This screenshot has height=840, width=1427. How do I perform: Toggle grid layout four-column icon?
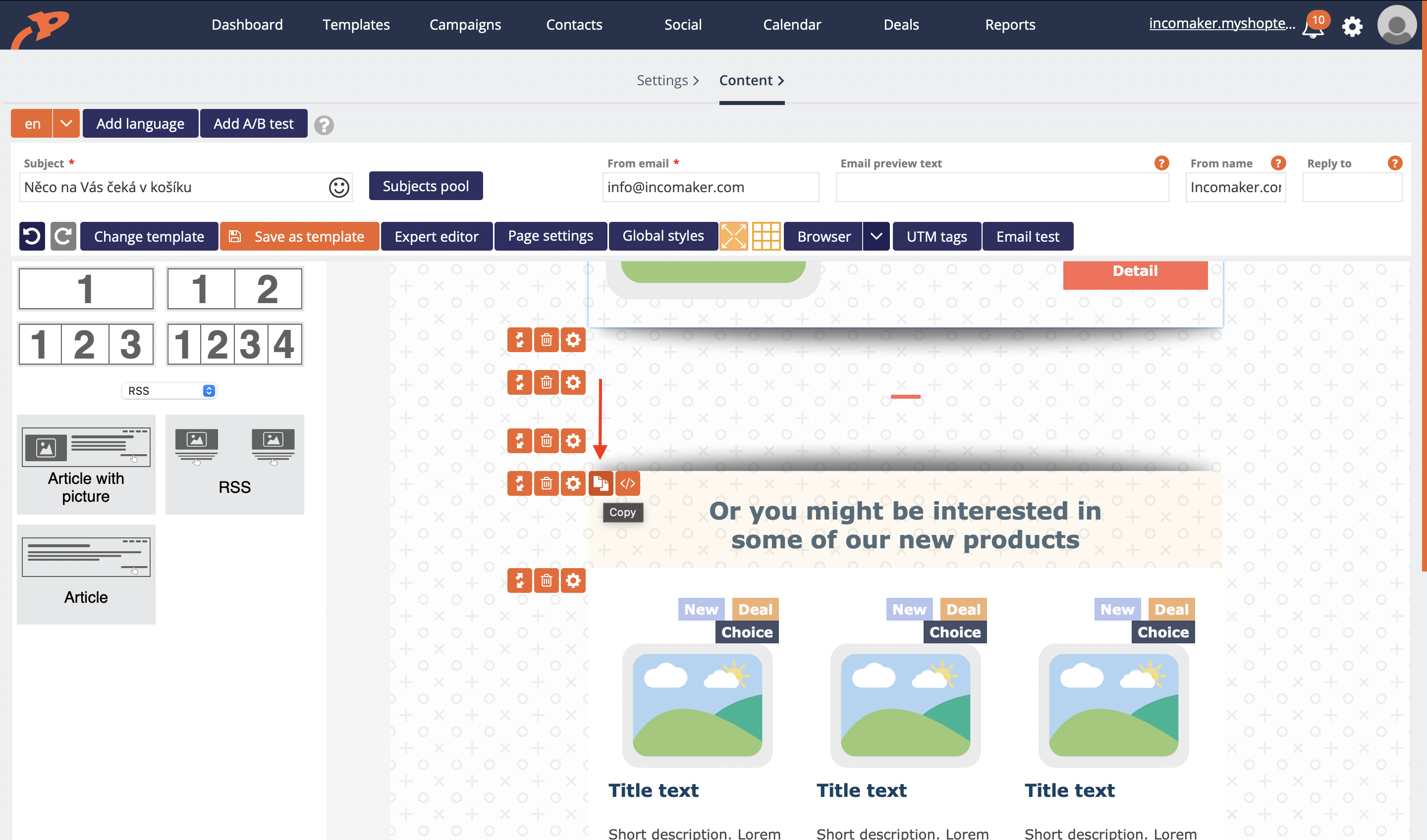(234, 345)
